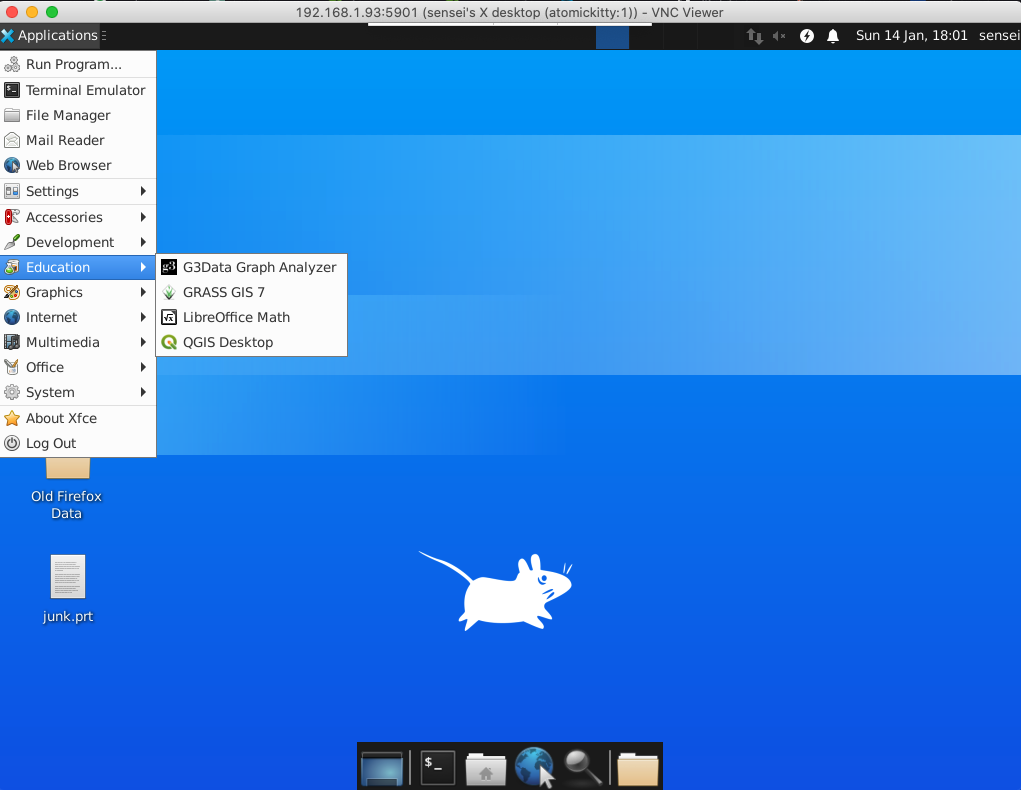Click the notification bell icon
This screenshot has width=1021, height=790.
(x=832, y=36)
